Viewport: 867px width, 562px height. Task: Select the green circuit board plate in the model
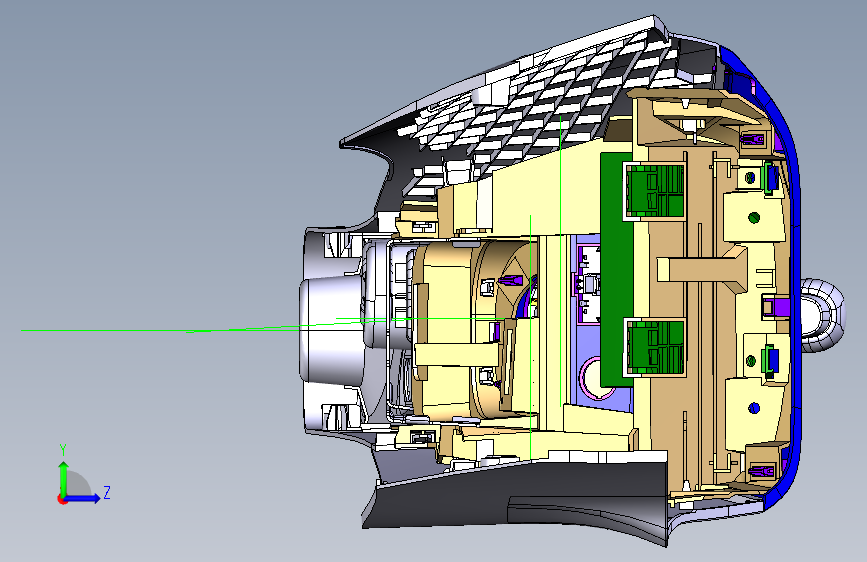[x=616, y=270]
